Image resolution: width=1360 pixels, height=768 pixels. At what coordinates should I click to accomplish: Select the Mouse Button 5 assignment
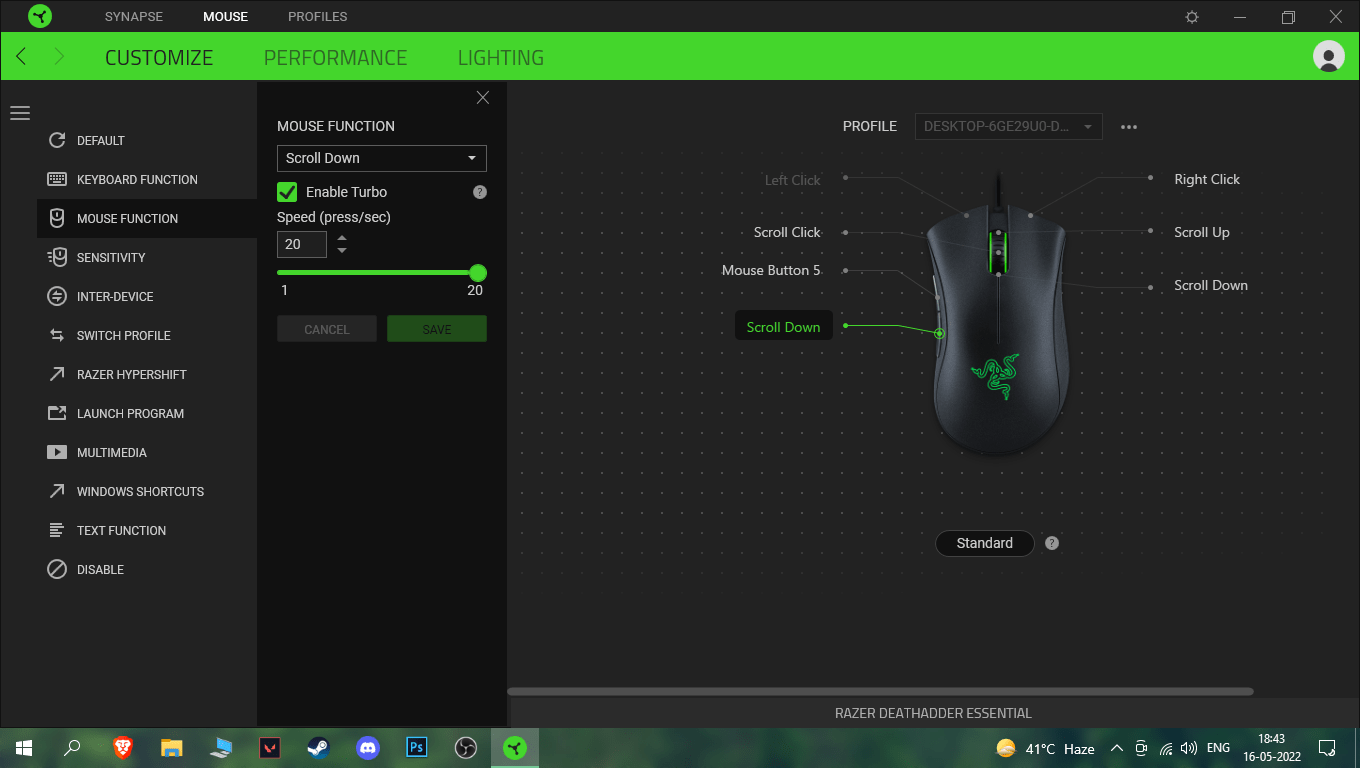pos(771,271)
